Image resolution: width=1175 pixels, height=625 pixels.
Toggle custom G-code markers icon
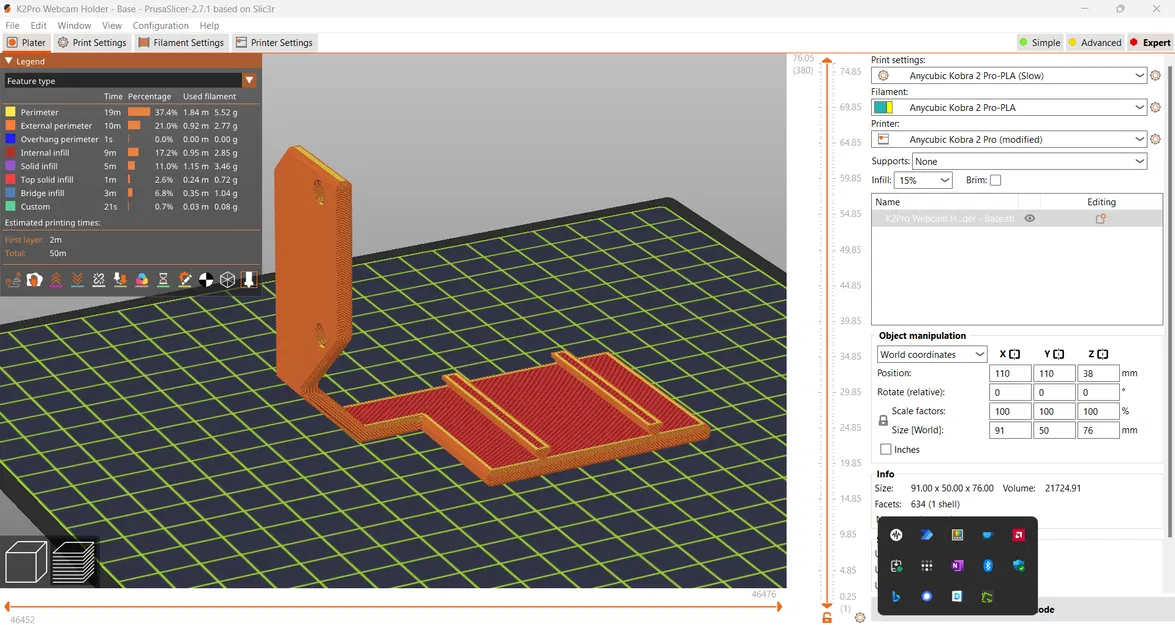[x=184, y=280]
